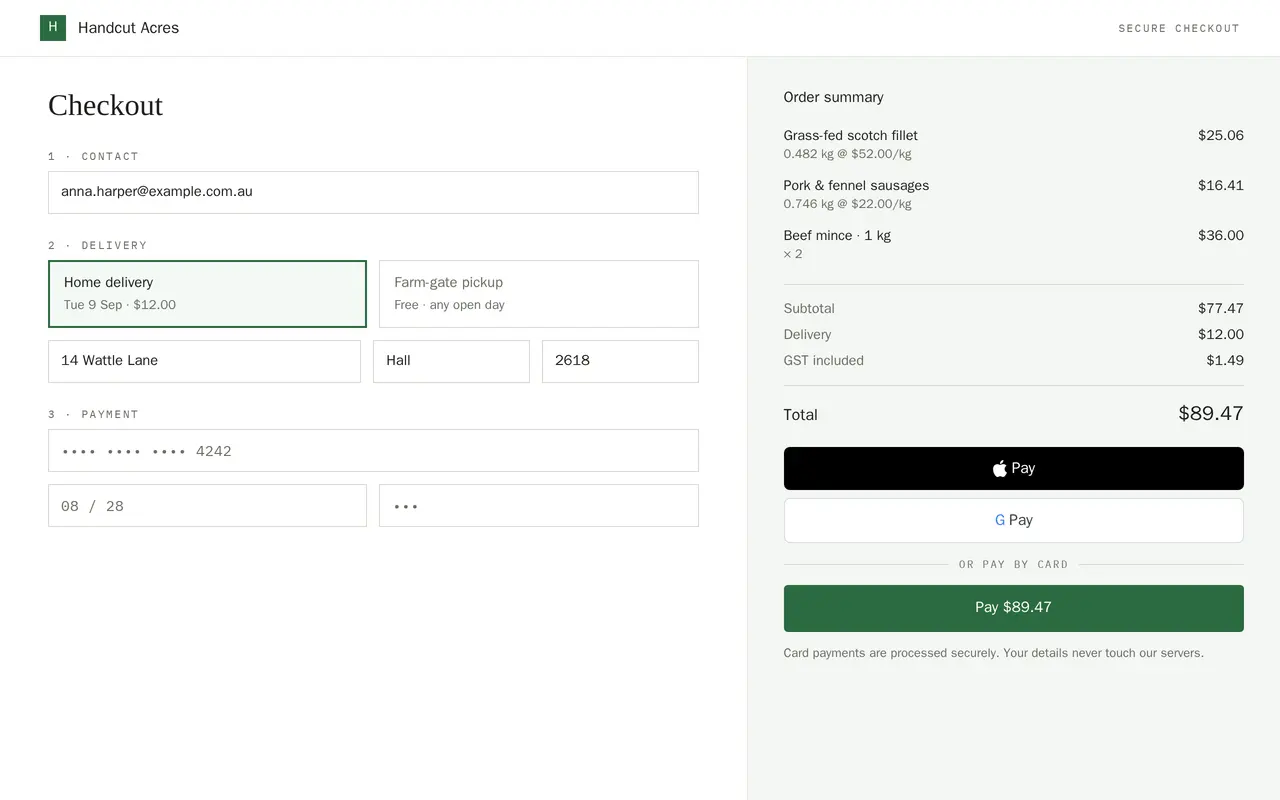Click the $25.06 scotch fillet price
Screen dimensions: 1280x800
pyautogui.click(x=1221, y=135)
